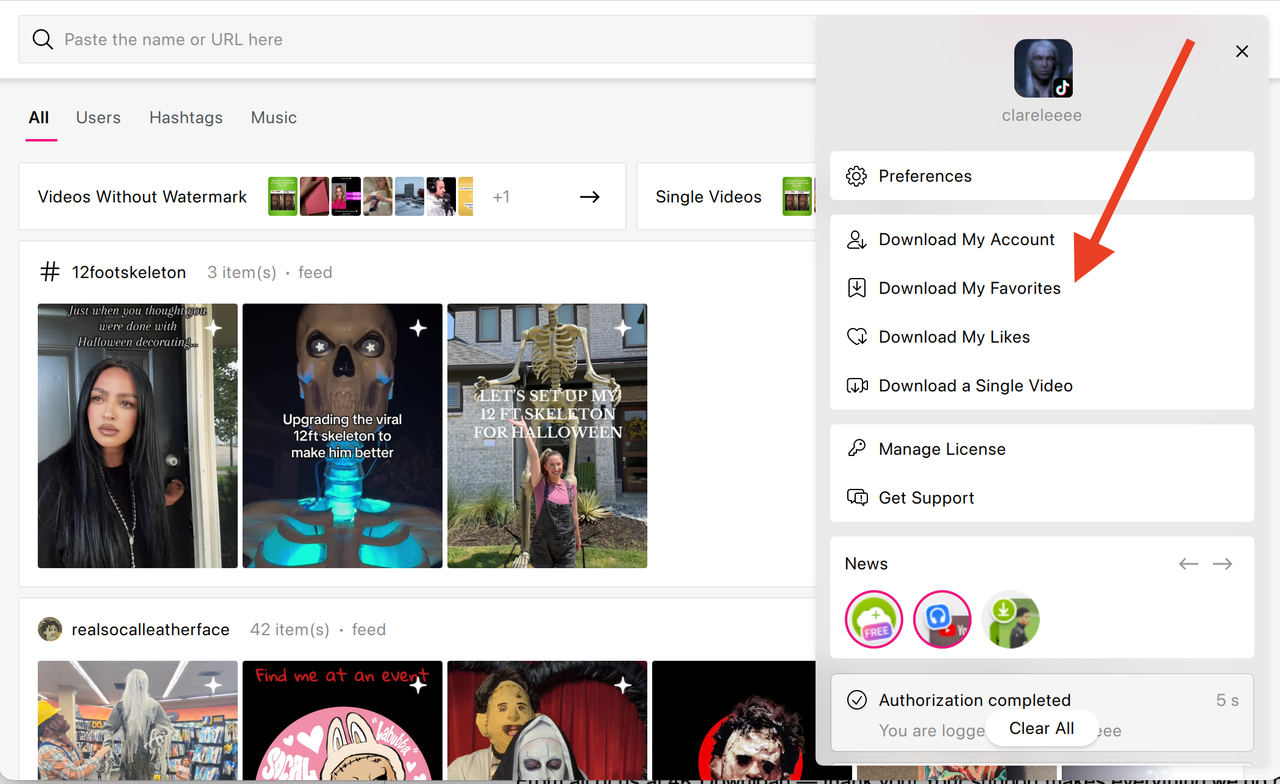Click sparkle icon on Halloween decorating thumbnail

tap(214, 328)
